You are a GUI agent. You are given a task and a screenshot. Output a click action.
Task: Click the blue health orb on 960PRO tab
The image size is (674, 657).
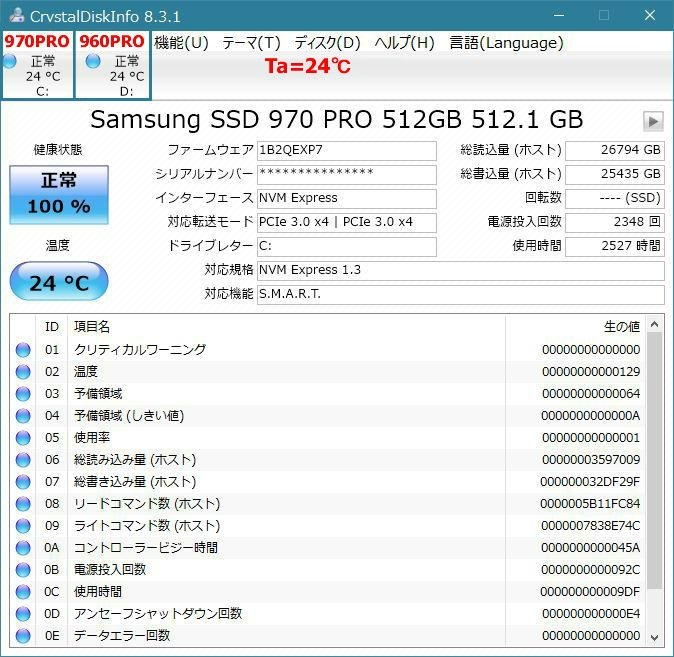point(93,61)
